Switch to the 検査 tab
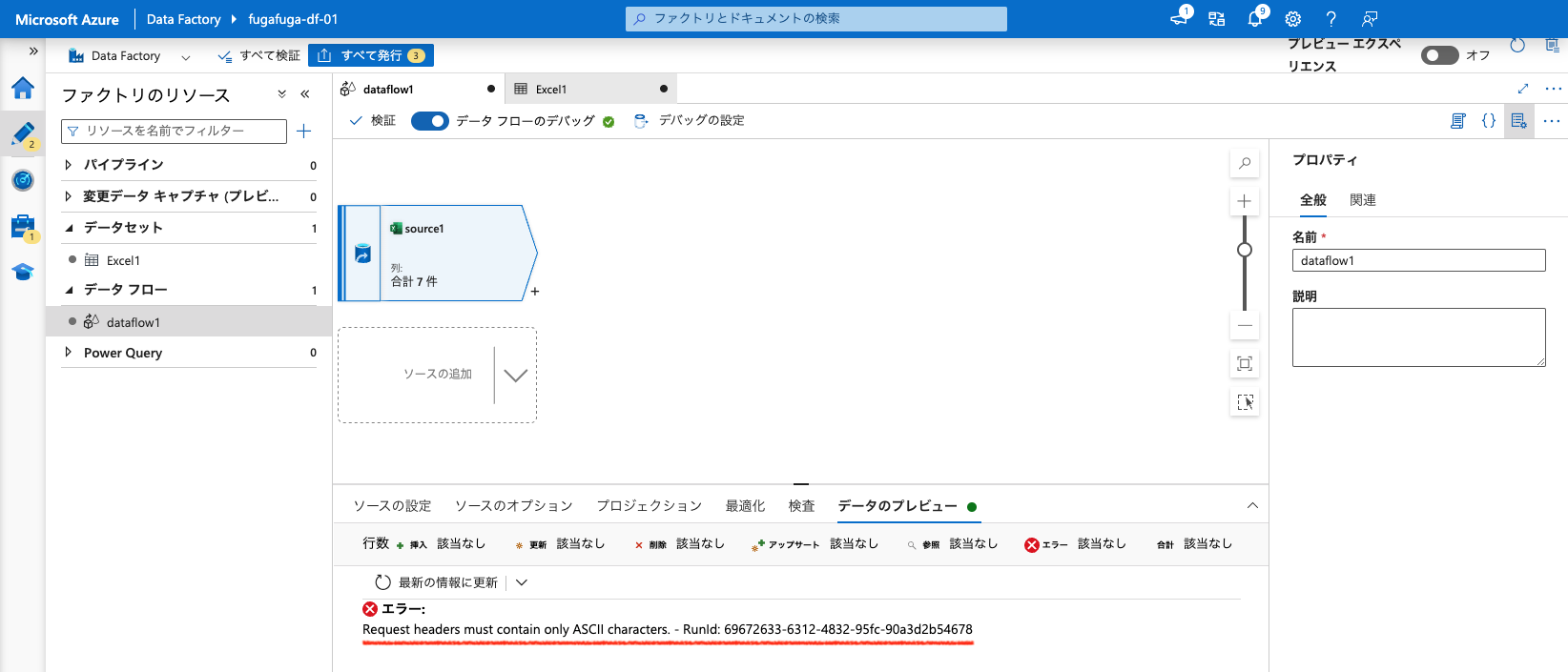Viewport: 1568px width, 672px height. pos(802,506)
